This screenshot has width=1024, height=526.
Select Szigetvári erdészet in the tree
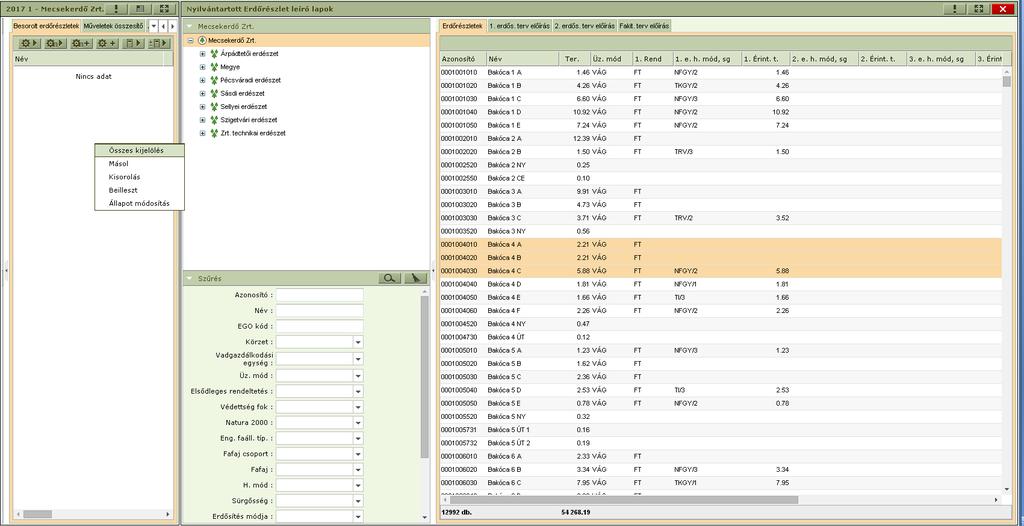249,120
